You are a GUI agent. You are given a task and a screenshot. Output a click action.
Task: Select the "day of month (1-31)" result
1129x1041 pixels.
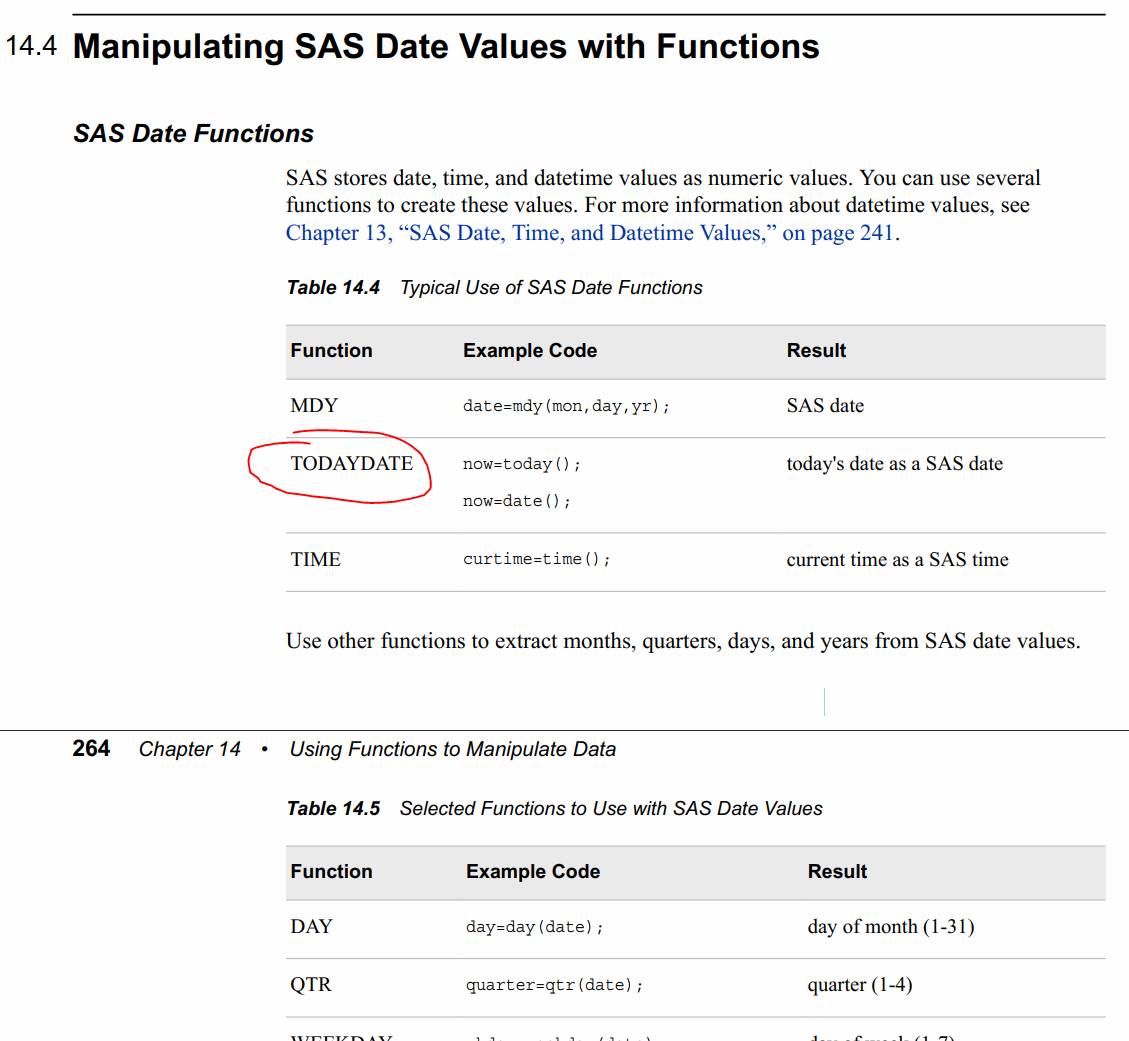[x=890, y=927]
